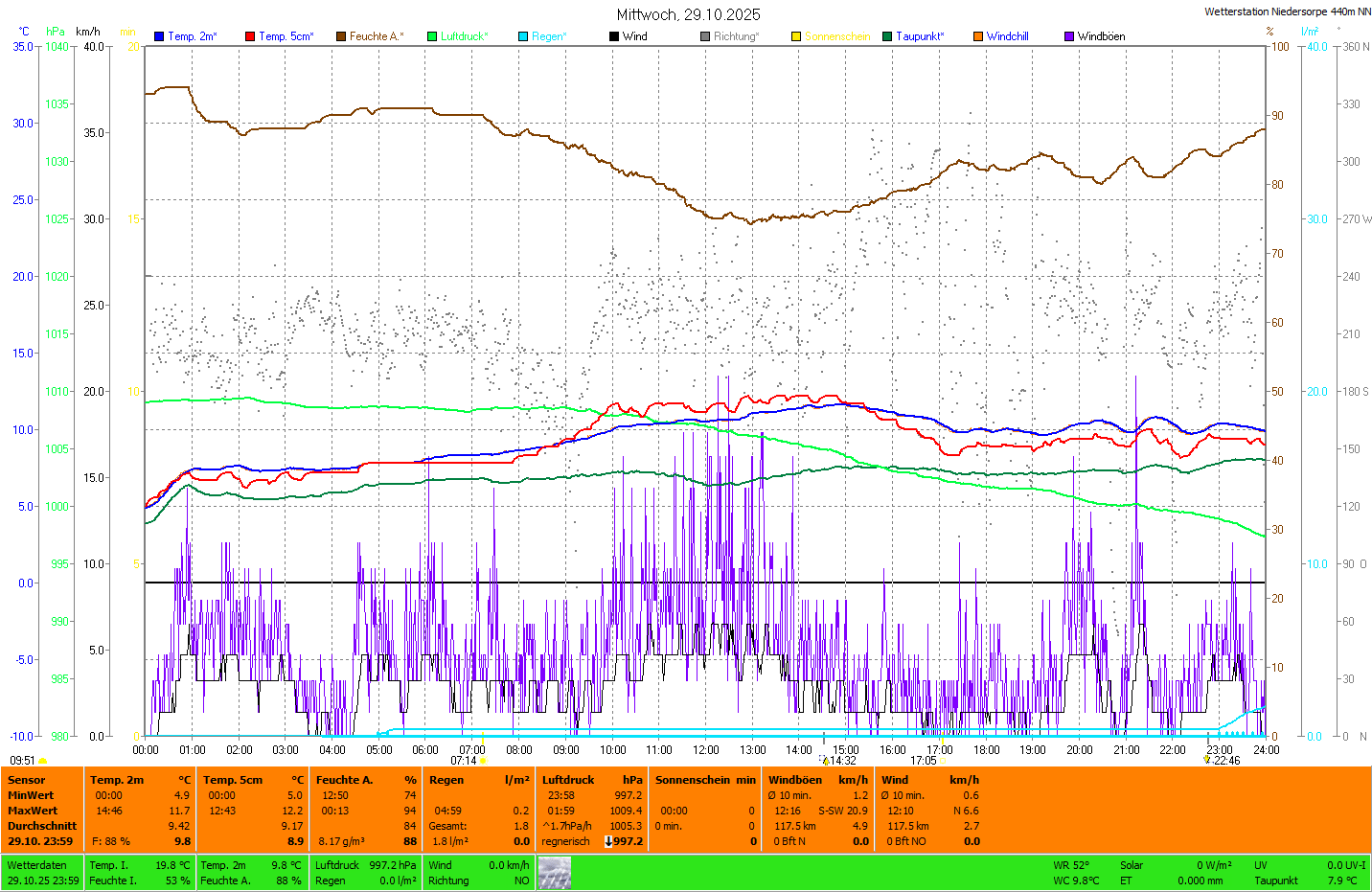The height and width of the screenshot is (892, 1372).
Task: Click the yellow sun icon beside 09:51
Action: coord(42,761)
